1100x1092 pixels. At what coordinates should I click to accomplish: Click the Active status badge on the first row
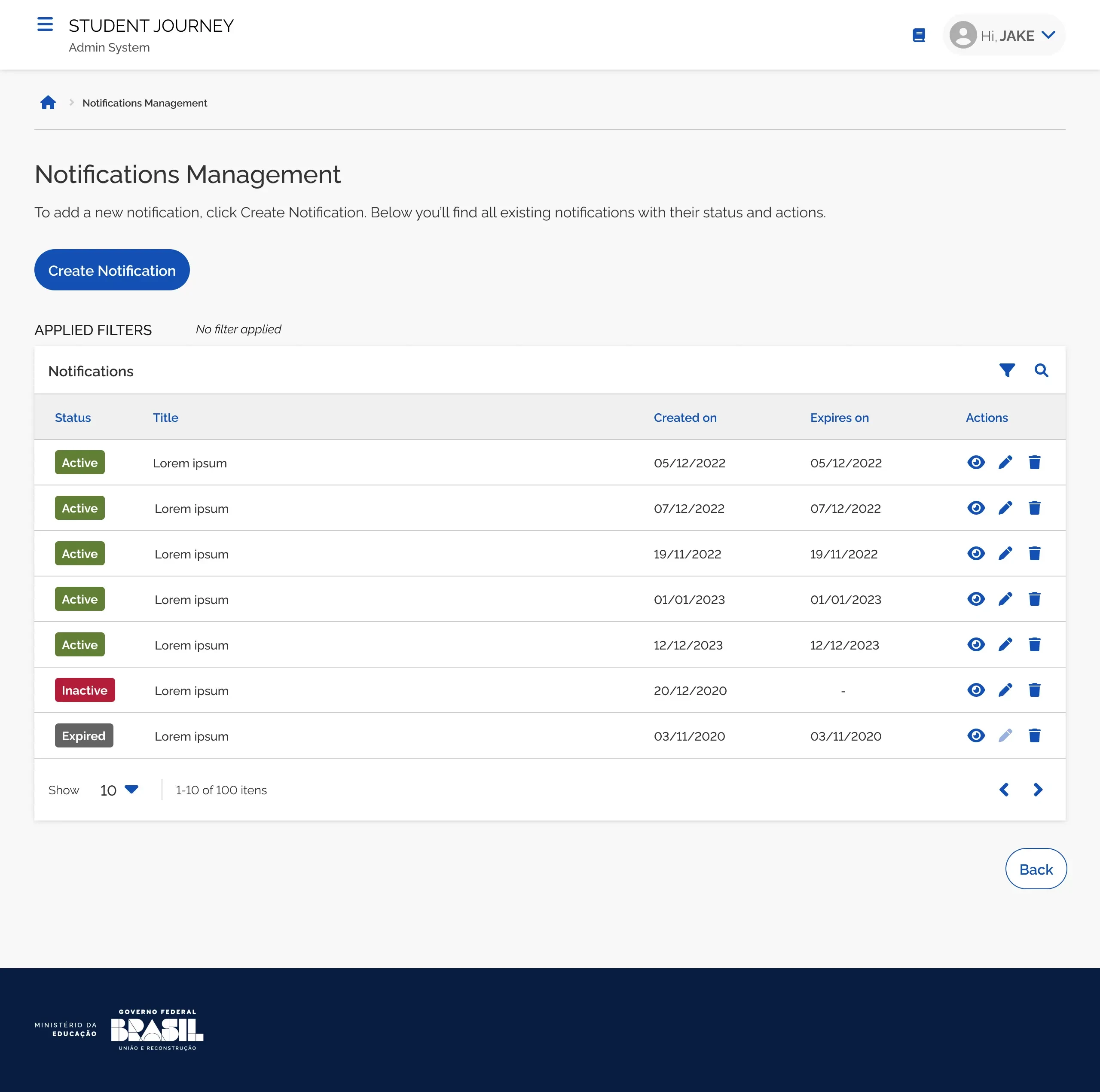[x=79, y=462]
